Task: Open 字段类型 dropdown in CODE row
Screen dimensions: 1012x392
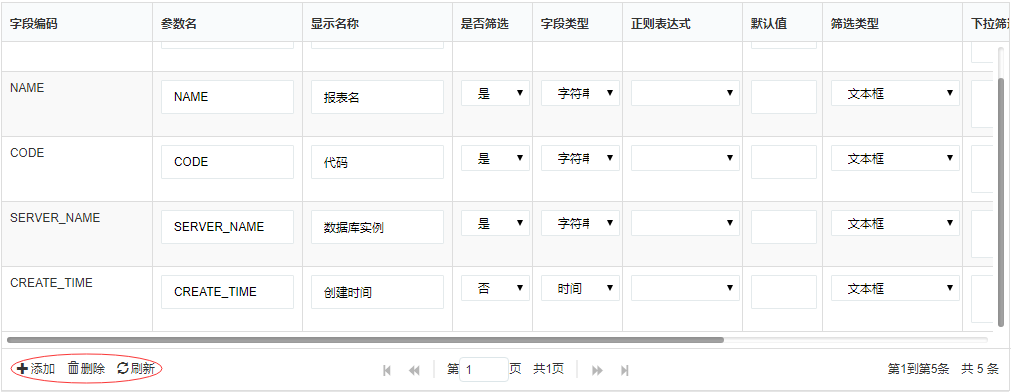Action: 580,158
